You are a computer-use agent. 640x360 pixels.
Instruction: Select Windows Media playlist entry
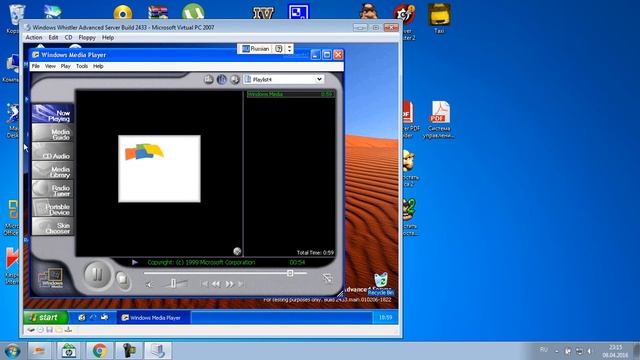coord(290,94)
